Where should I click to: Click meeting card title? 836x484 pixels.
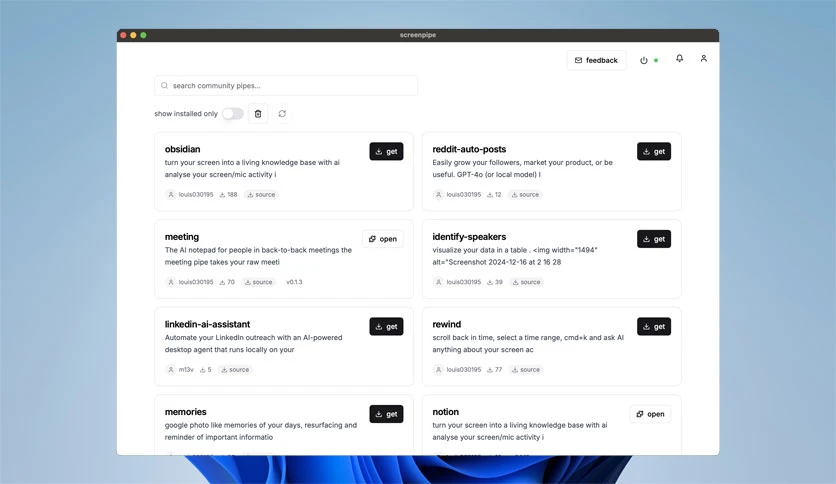click(x=182, y=237)
